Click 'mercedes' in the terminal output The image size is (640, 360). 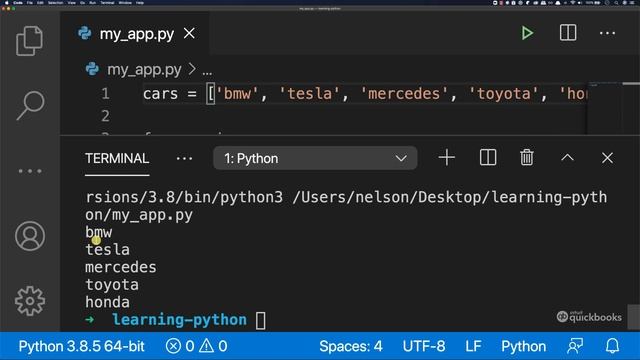(x=120, y=267)
